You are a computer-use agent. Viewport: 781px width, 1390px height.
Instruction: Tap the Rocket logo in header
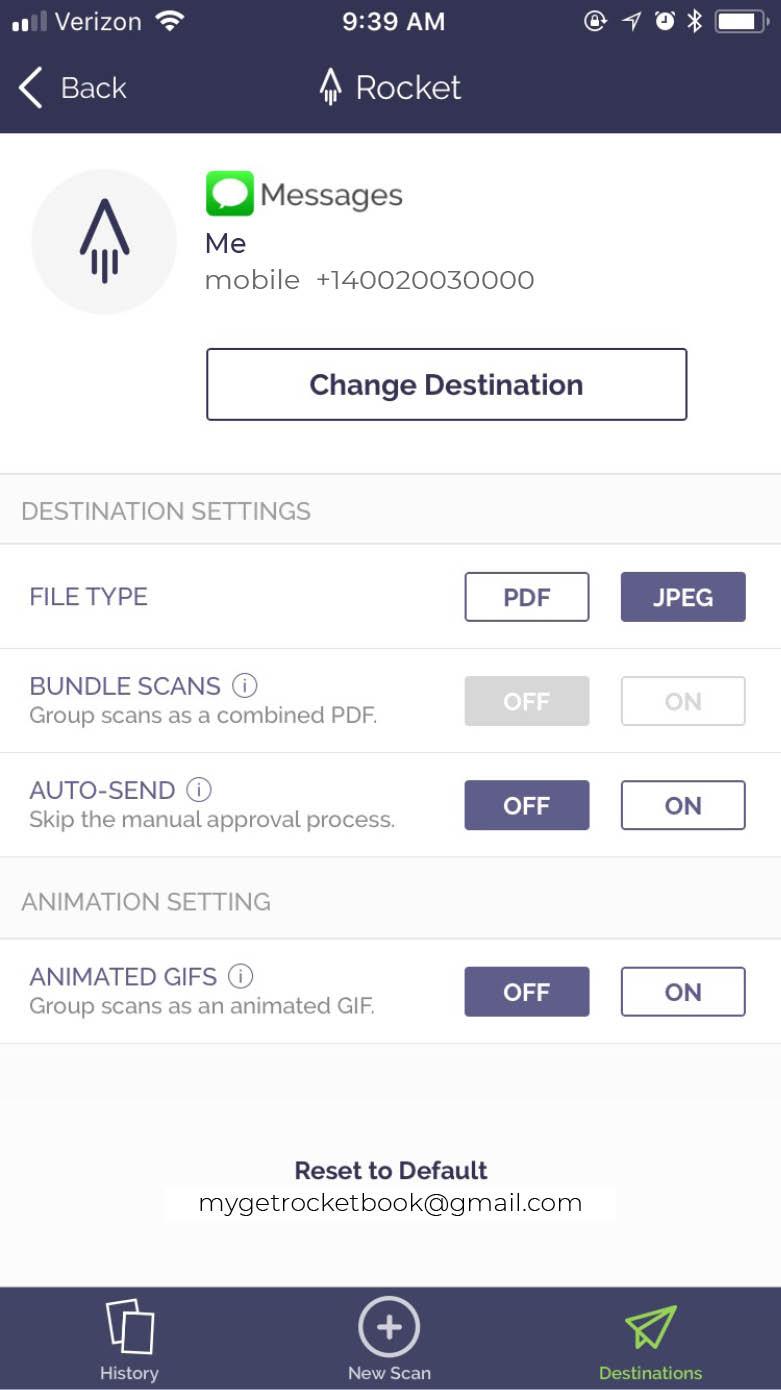pos(330,88)
